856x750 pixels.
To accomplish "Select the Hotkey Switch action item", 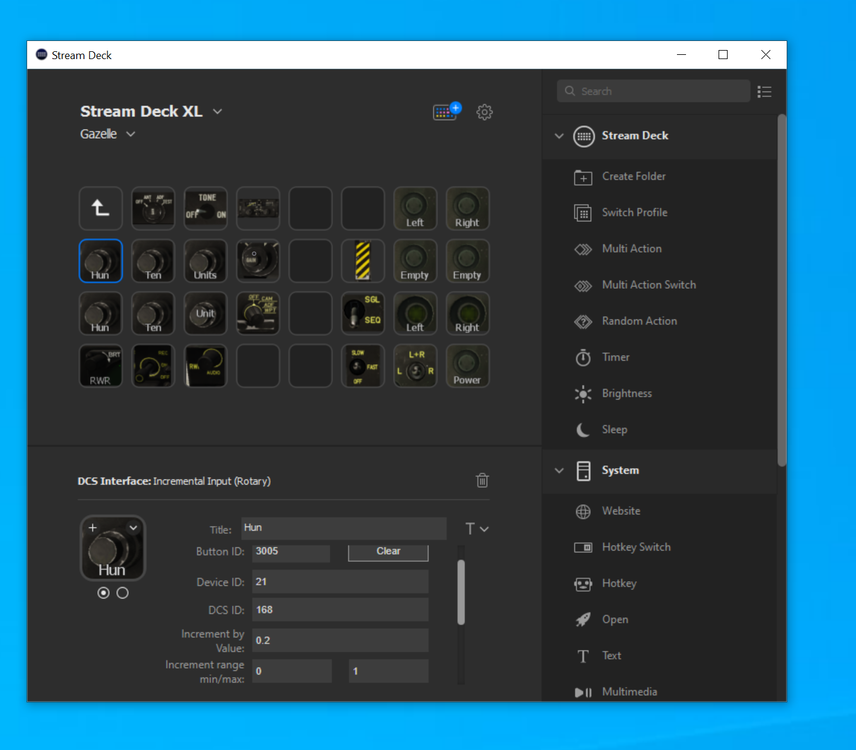I will tap(635, 547).
